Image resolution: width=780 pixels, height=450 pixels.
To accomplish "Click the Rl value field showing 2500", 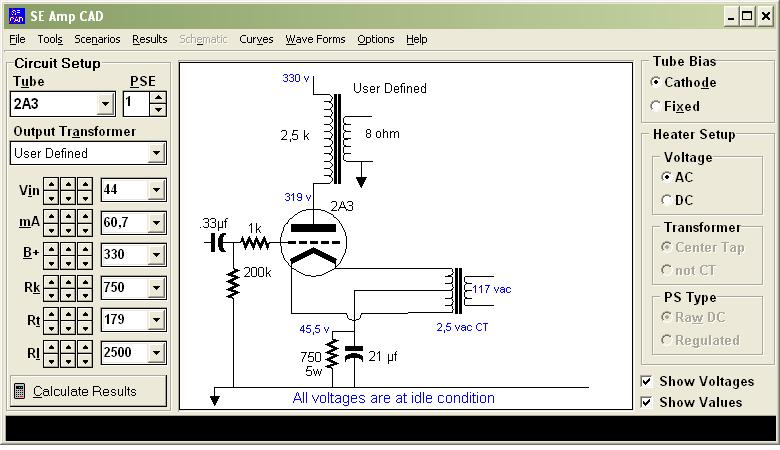I will pyautogui.click(x=123, y=353).
